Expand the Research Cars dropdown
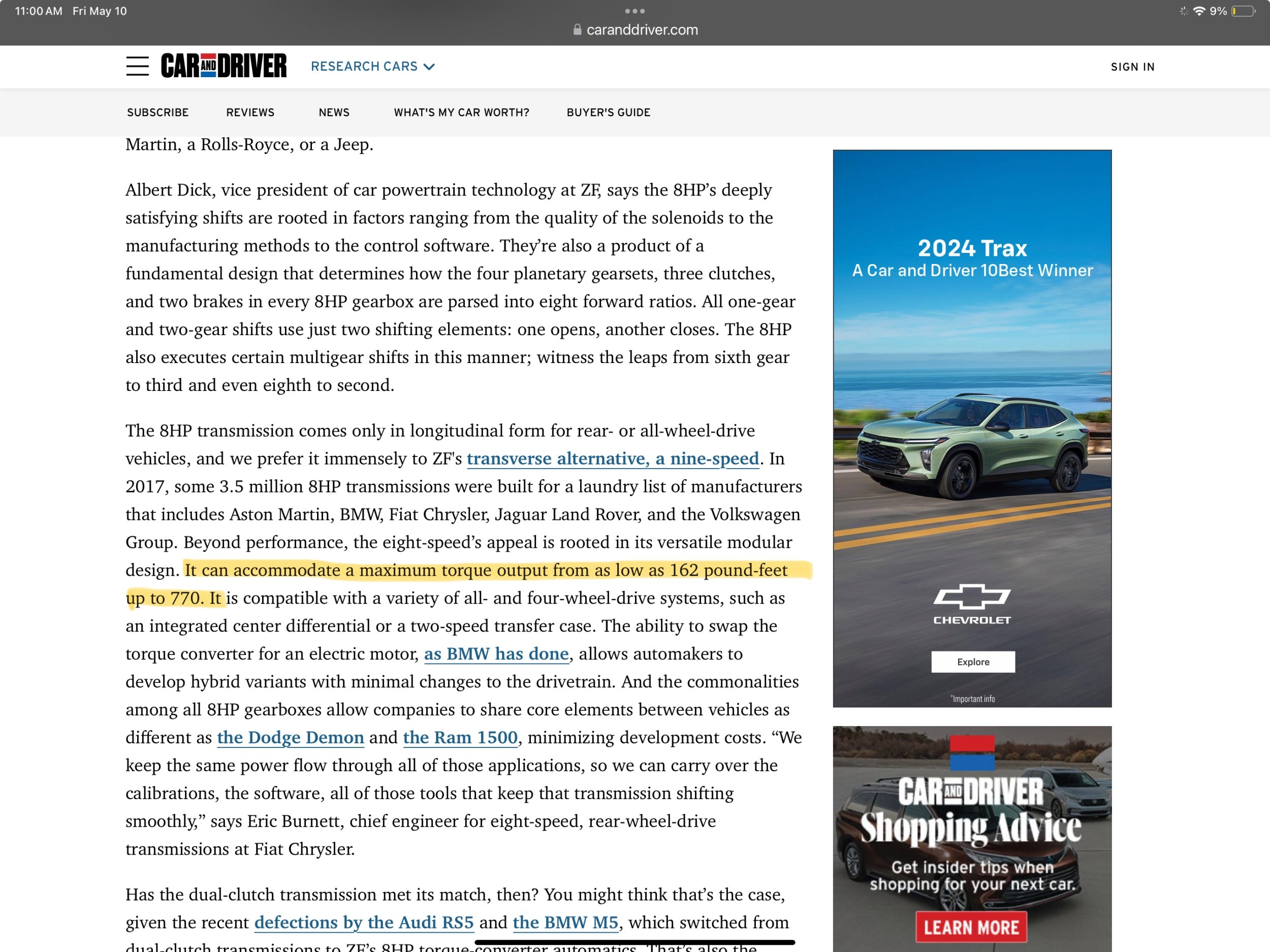This screenshot has width=1270, height=952. tap(372, 67)
